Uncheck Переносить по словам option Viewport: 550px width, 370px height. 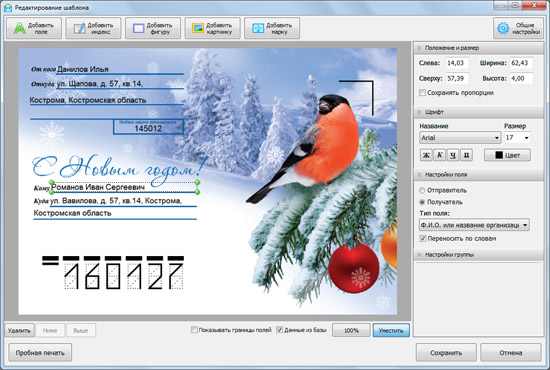coord(422,238)
